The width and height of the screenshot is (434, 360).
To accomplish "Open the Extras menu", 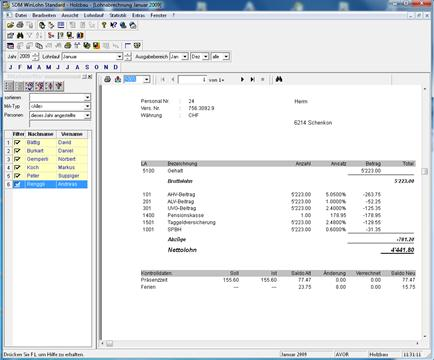I will [x=138, y=15].
